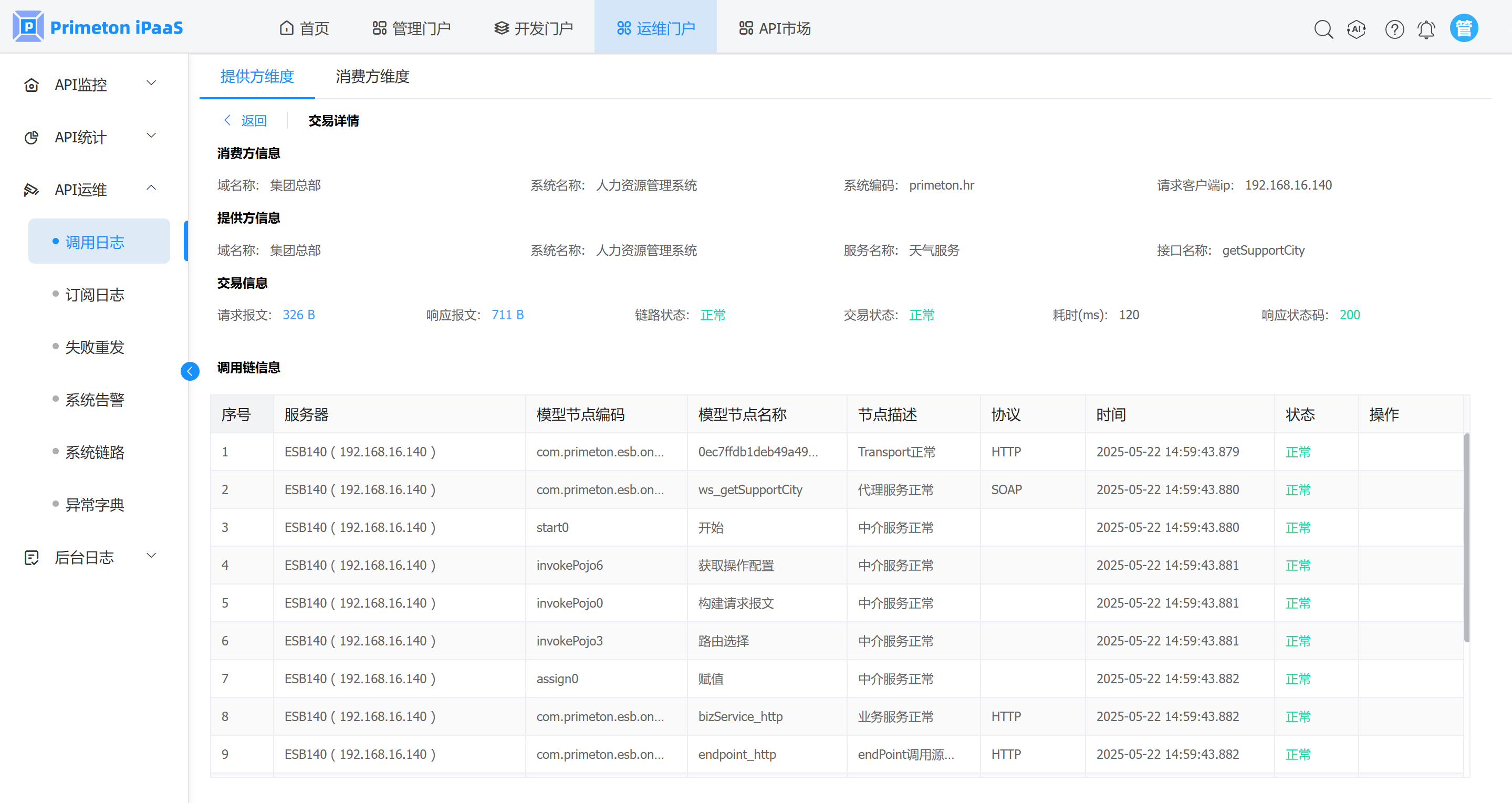
Task: Expand the 后台日志 menu chevron
Action: pyautogui.click(x=151, y=556)
